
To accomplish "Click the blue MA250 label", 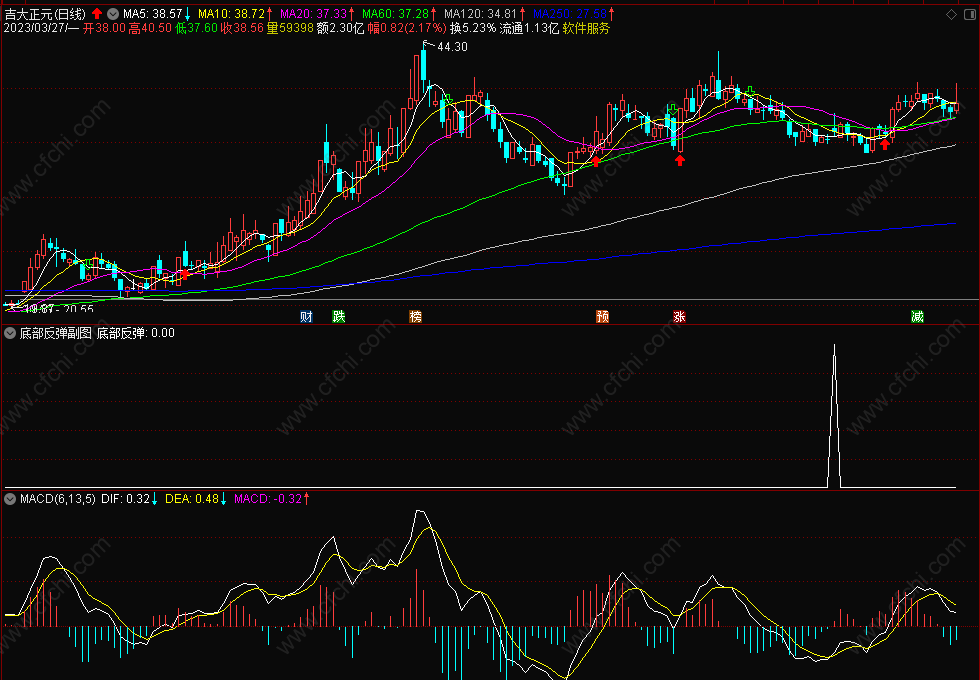I will tap(569, 14).
